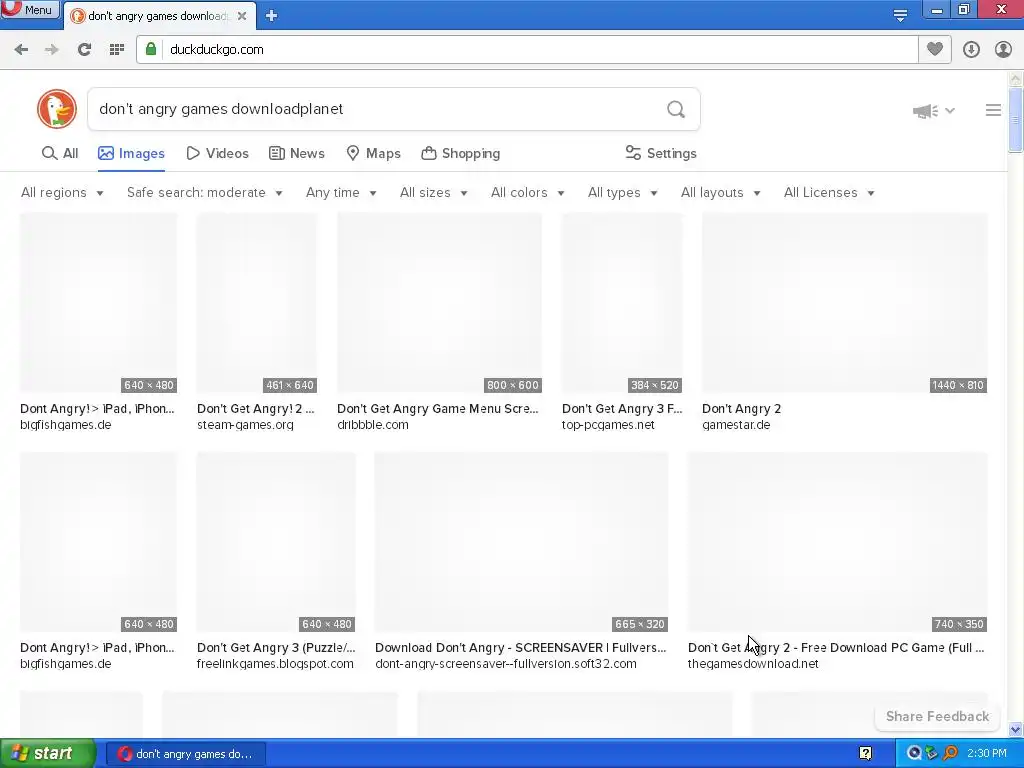
Task: Click the forward navigation arrow
Action: pyautogui.click(x=52, y=50)
